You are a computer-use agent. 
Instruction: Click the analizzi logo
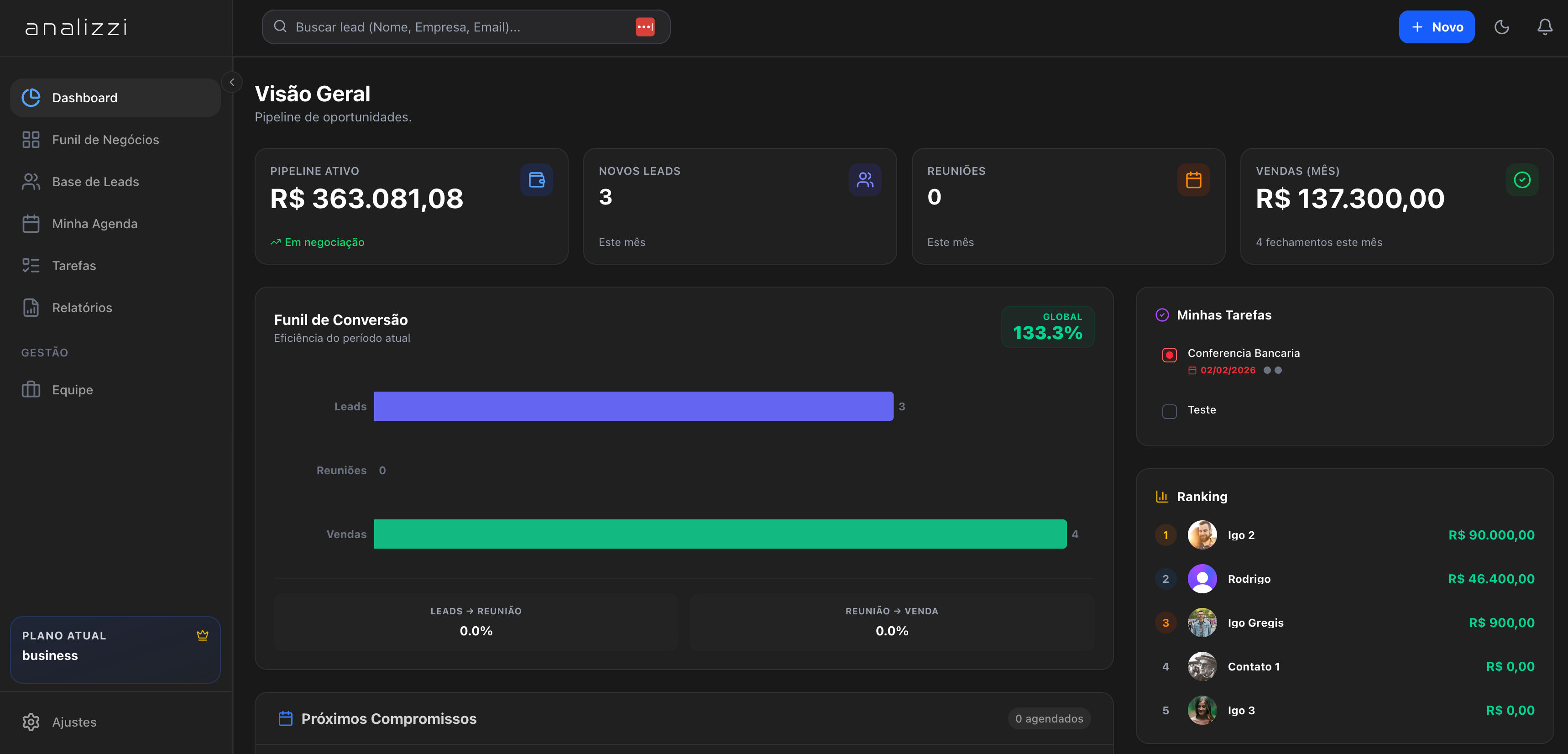click(76, 27)
